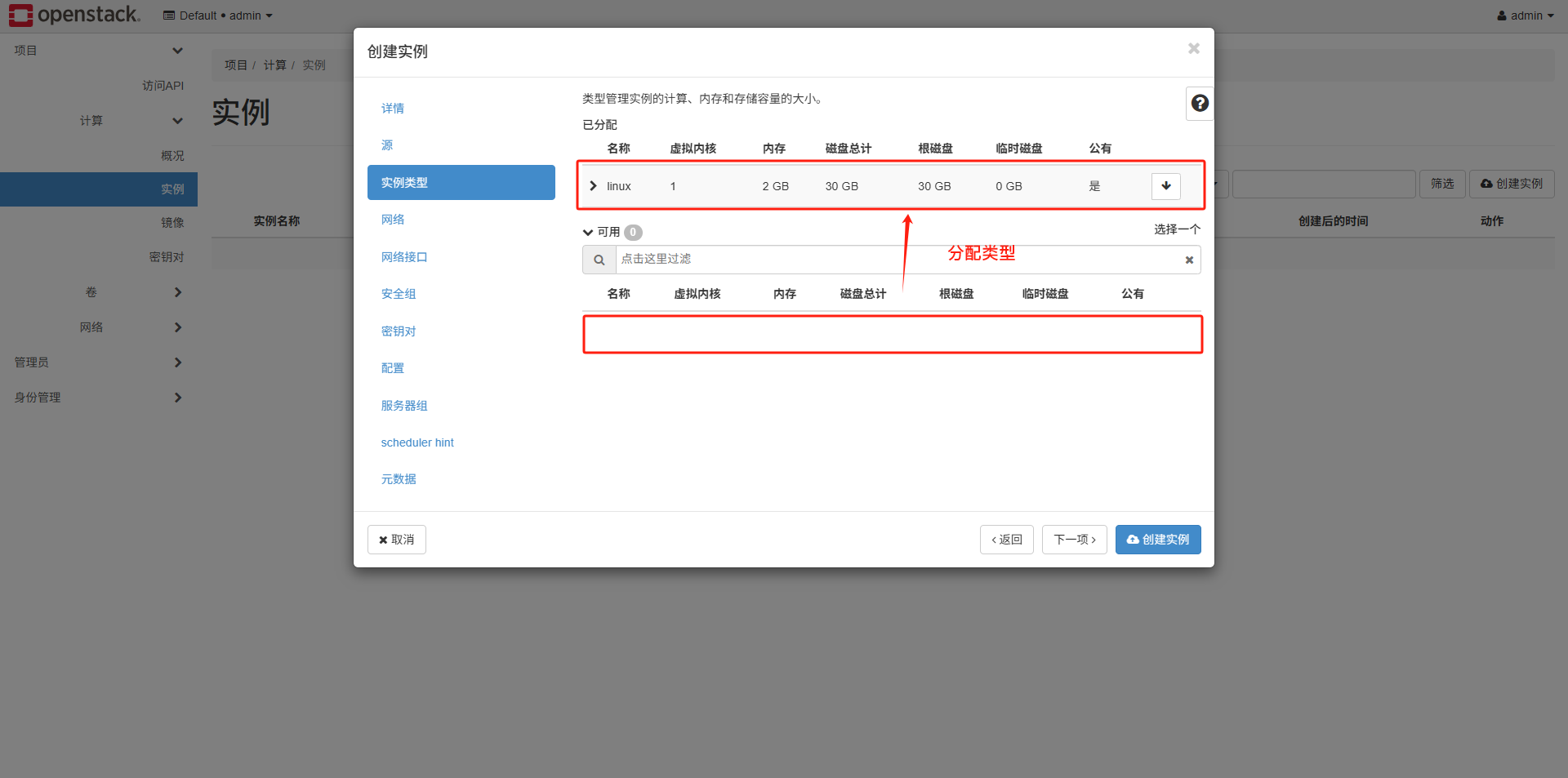Open 镜像 images in the sidebar

click(172, 223)
